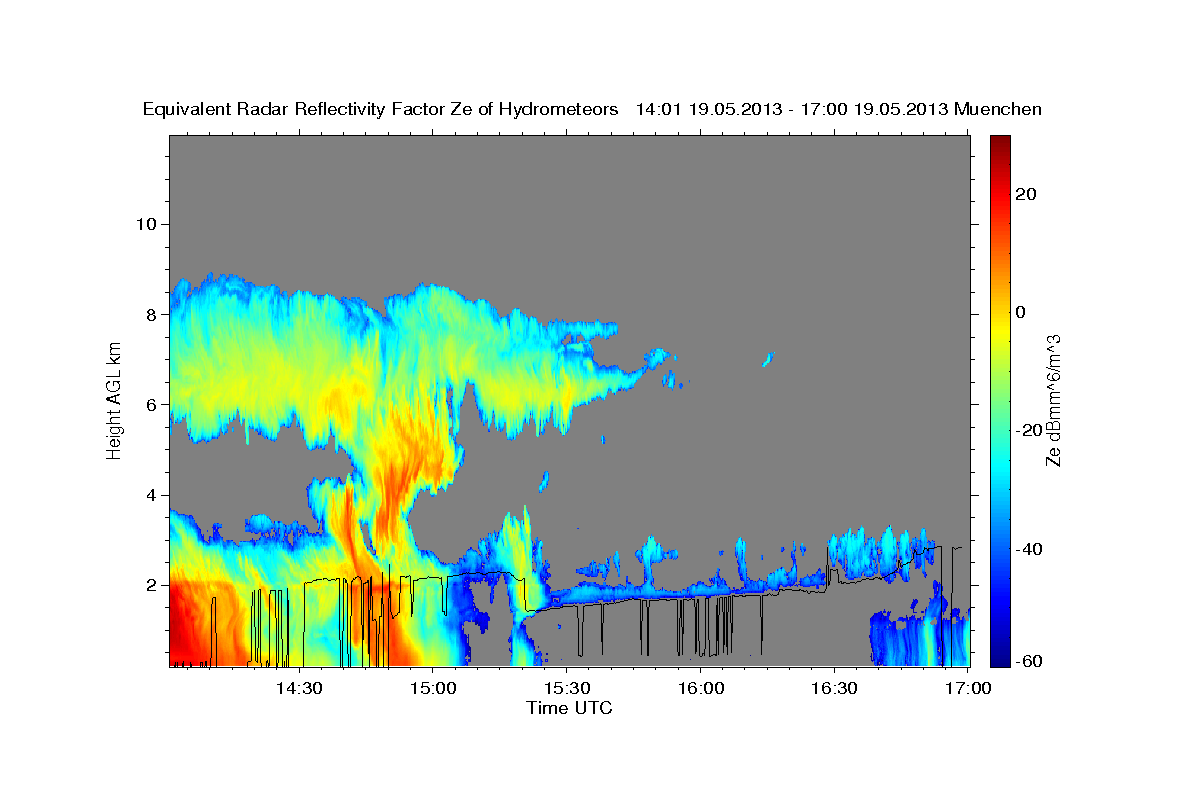Click the dark blue bottom of the colorbar
Viewport: 1200px width, 800px height.
click(999, 655)
